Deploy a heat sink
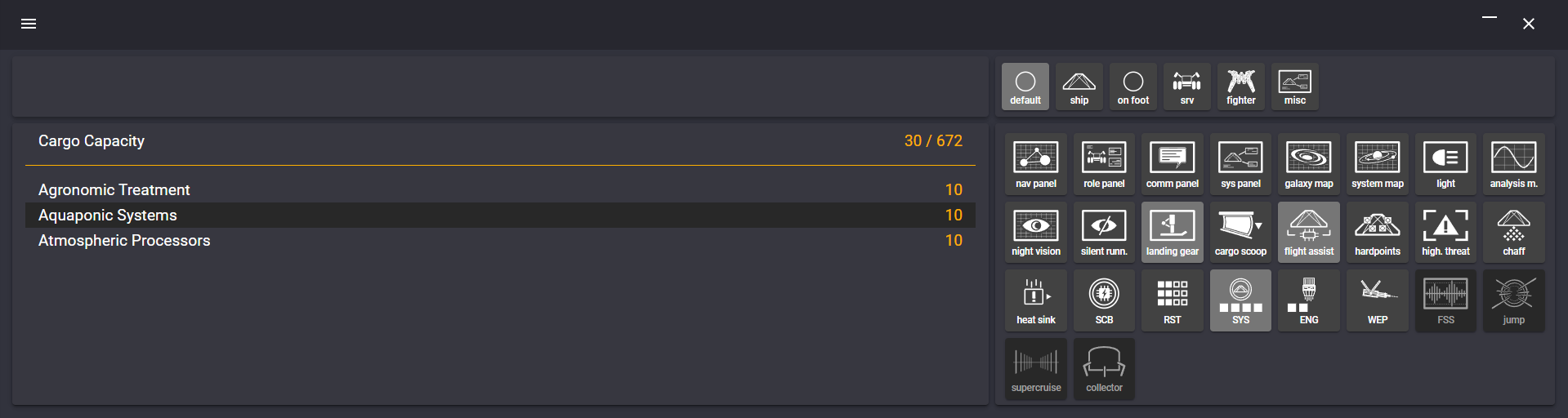This screenshot has width=1568, height=418. tap(1035, 300)
